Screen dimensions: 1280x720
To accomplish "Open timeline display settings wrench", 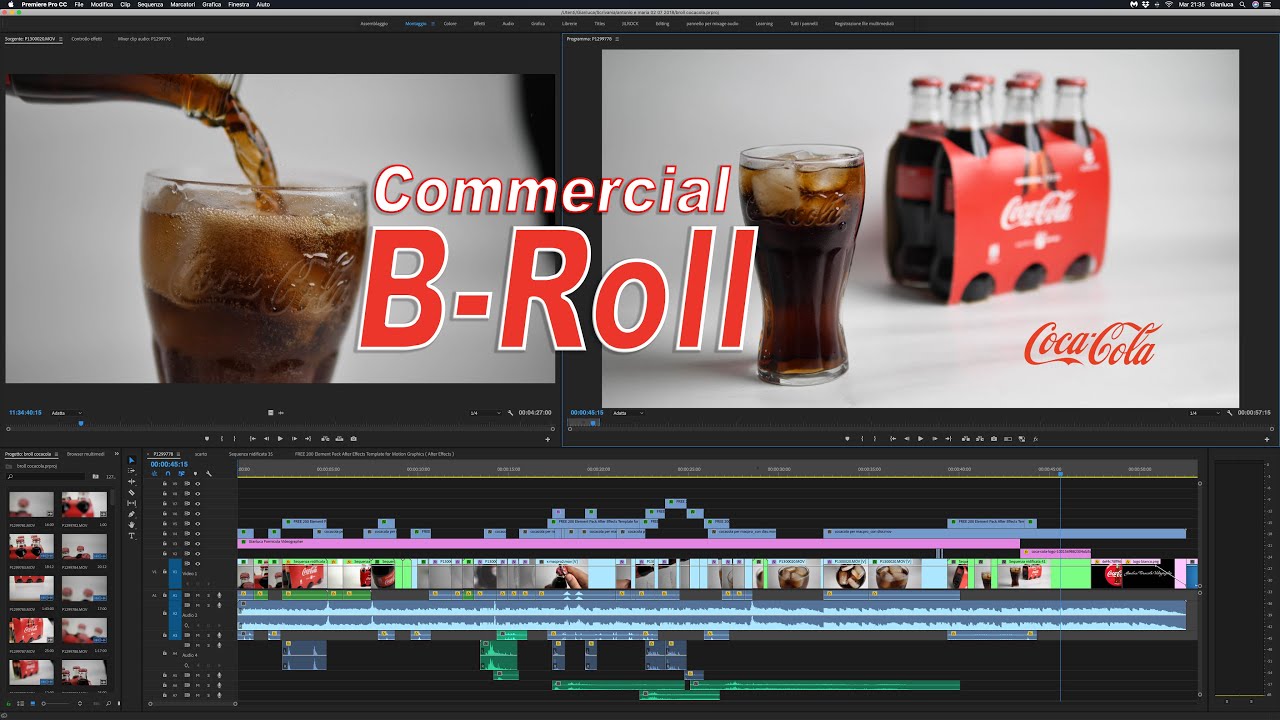I will (x=209, y=473).
